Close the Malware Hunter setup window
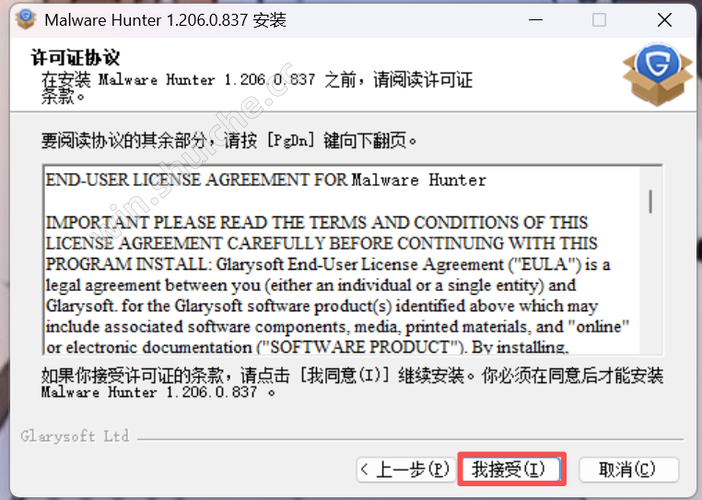 pos(664,20)
